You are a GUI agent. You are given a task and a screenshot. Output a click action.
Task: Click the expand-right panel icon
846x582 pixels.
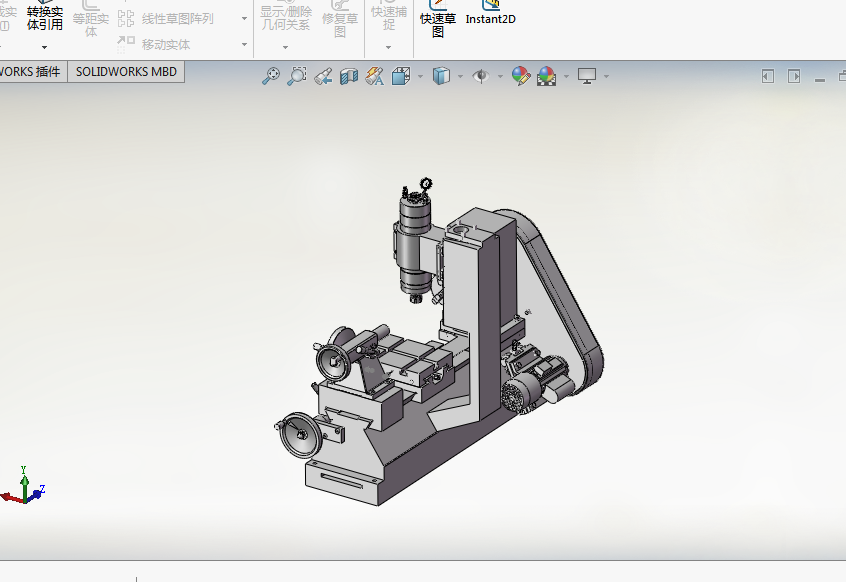click(794, 77)
